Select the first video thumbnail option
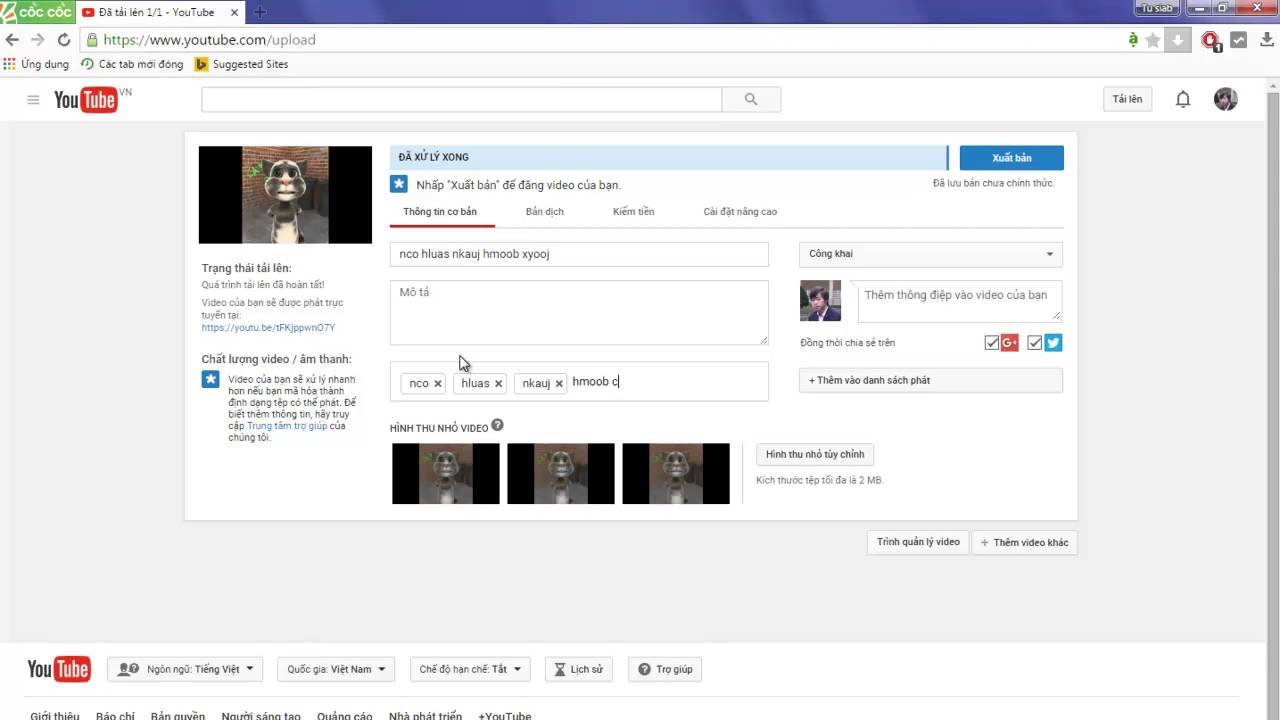 (x=446, y=474)
